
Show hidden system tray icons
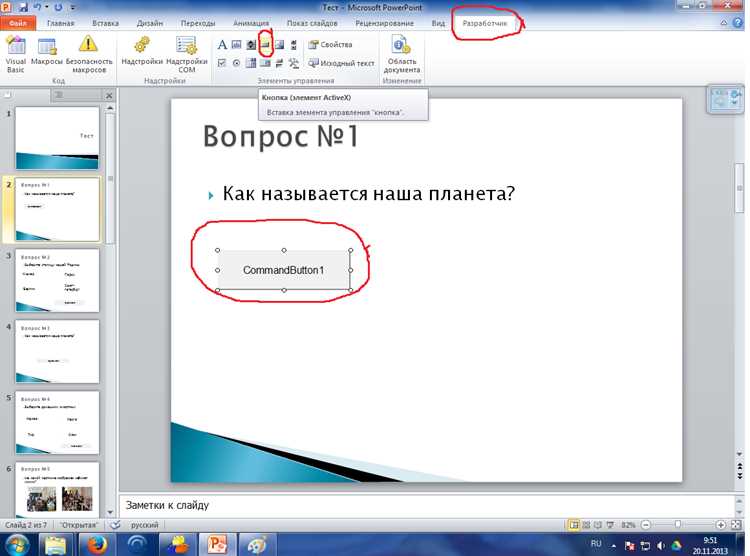(614, 545)
